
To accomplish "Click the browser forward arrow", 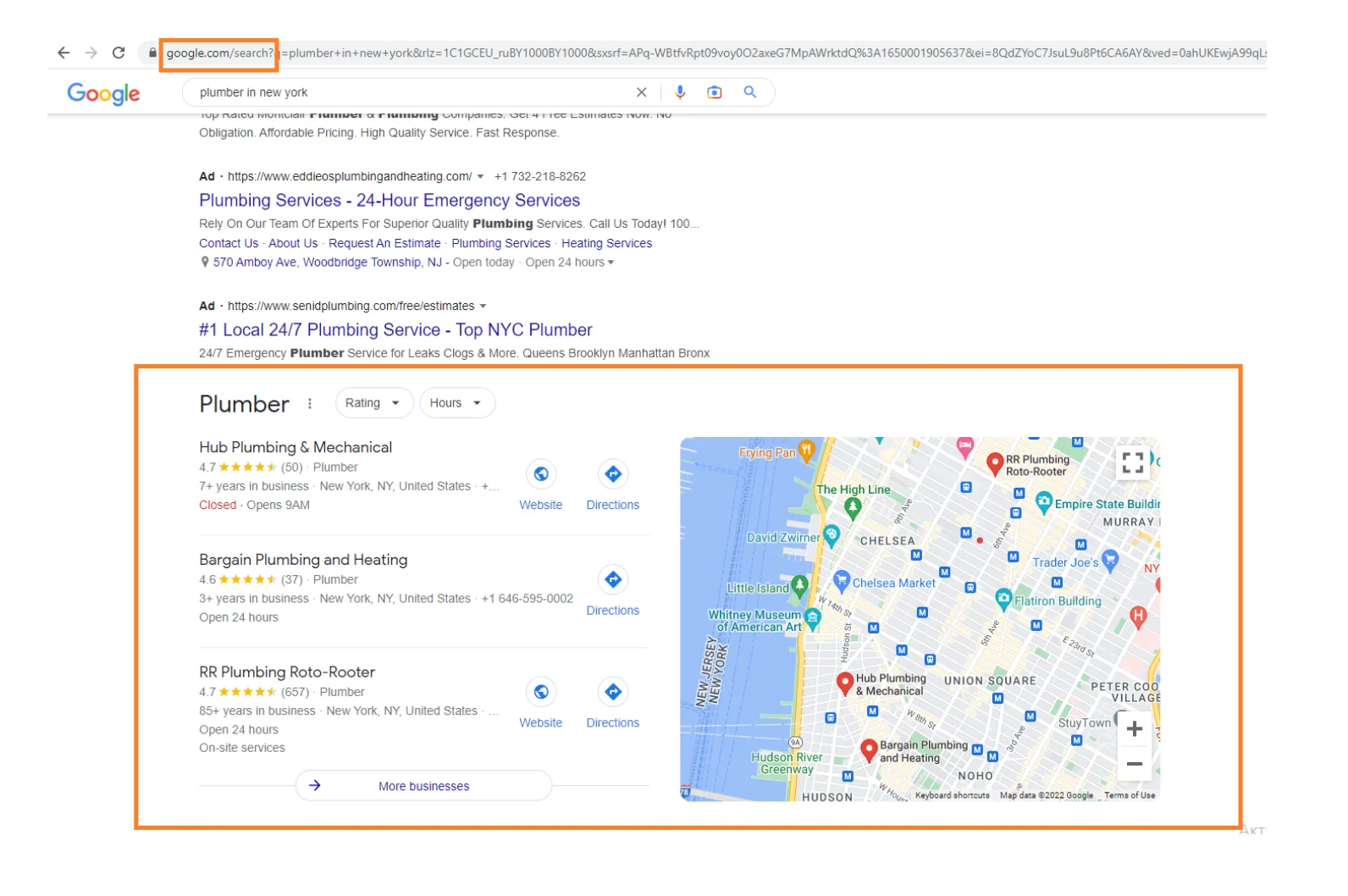I will coord(91,53).
